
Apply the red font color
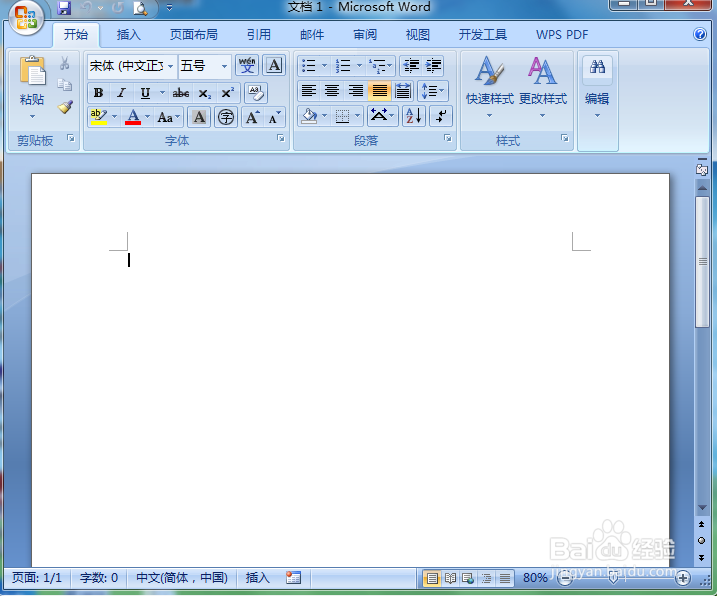(x=133, y=118)
